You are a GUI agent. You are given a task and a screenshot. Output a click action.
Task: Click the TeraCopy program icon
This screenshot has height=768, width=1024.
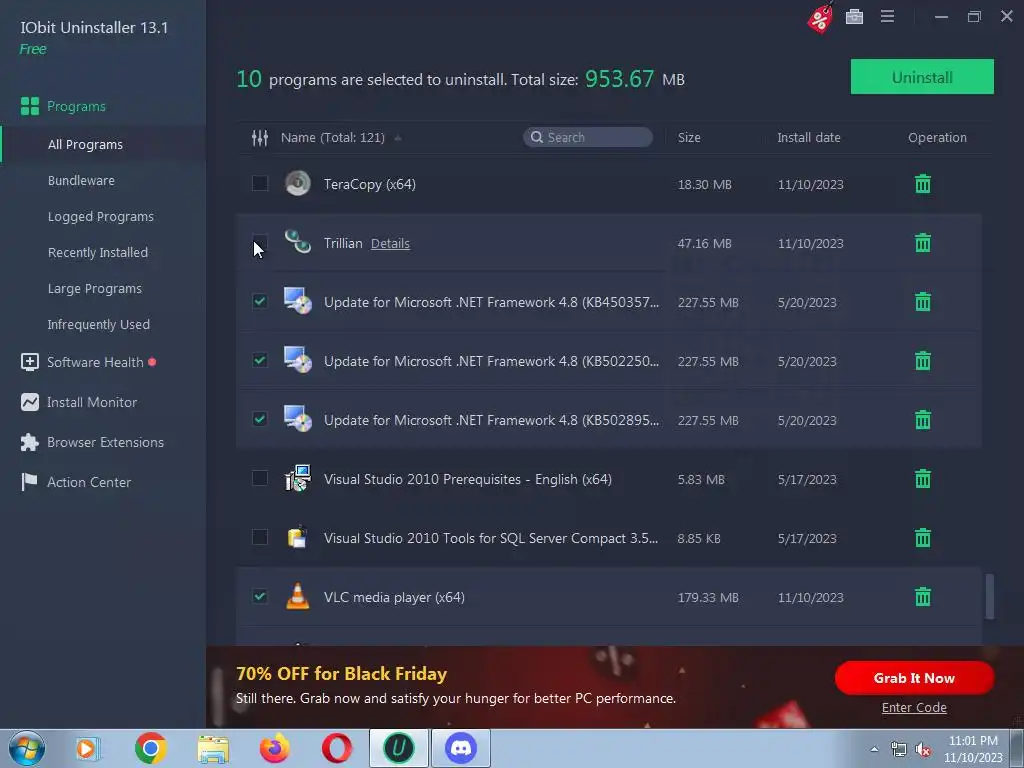(298, 184)
